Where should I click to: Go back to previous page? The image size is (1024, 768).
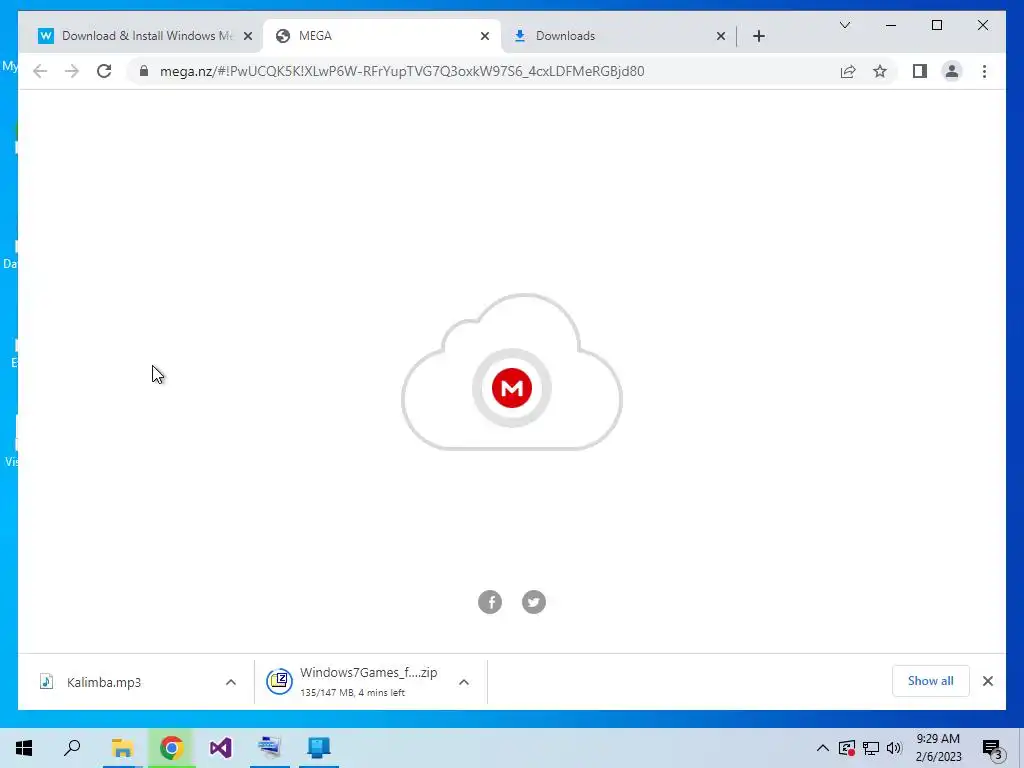pos(40,71)
